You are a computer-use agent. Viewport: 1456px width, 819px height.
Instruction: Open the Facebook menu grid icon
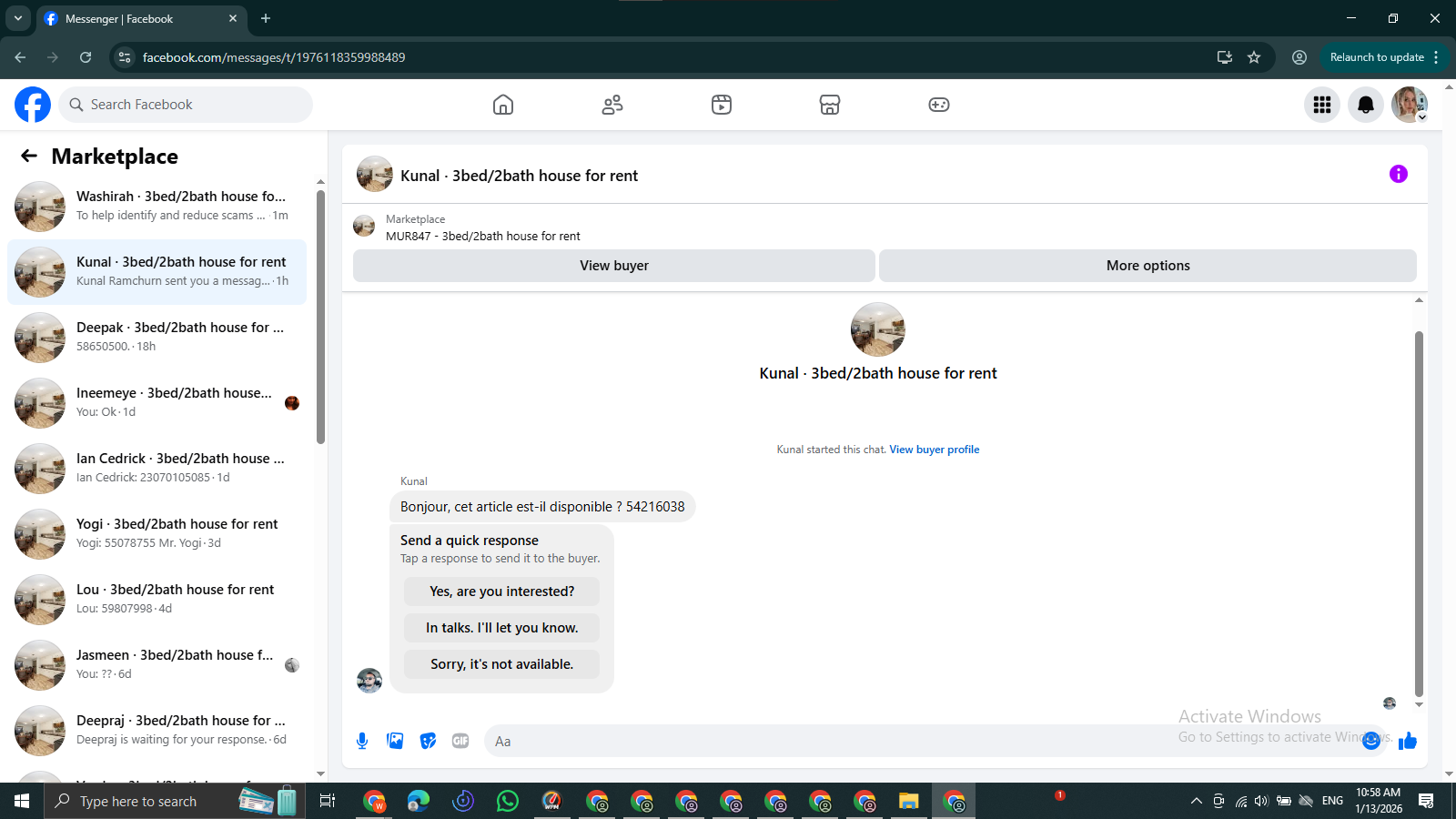pyautogui.click(x=1322, y=105)
